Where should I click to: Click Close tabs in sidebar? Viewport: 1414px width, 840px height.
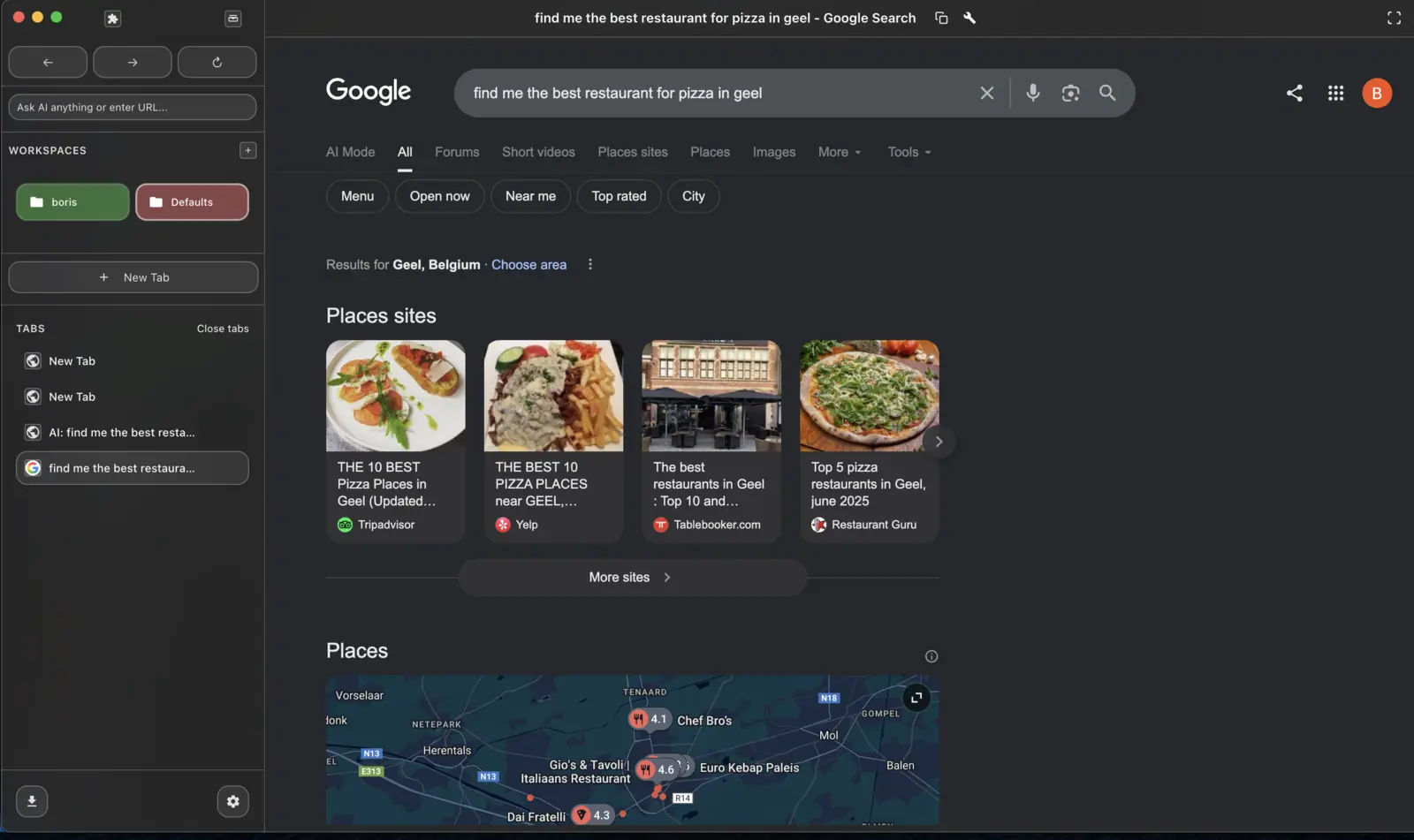pos(223,329)
